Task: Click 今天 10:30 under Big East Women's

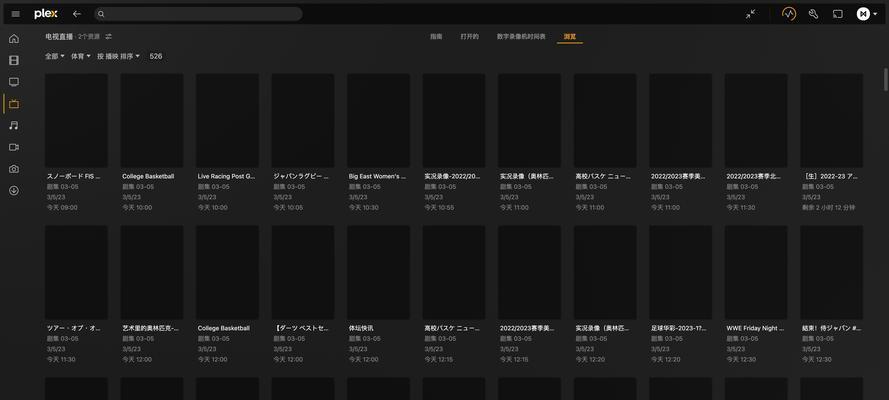Action: point(364,207)
